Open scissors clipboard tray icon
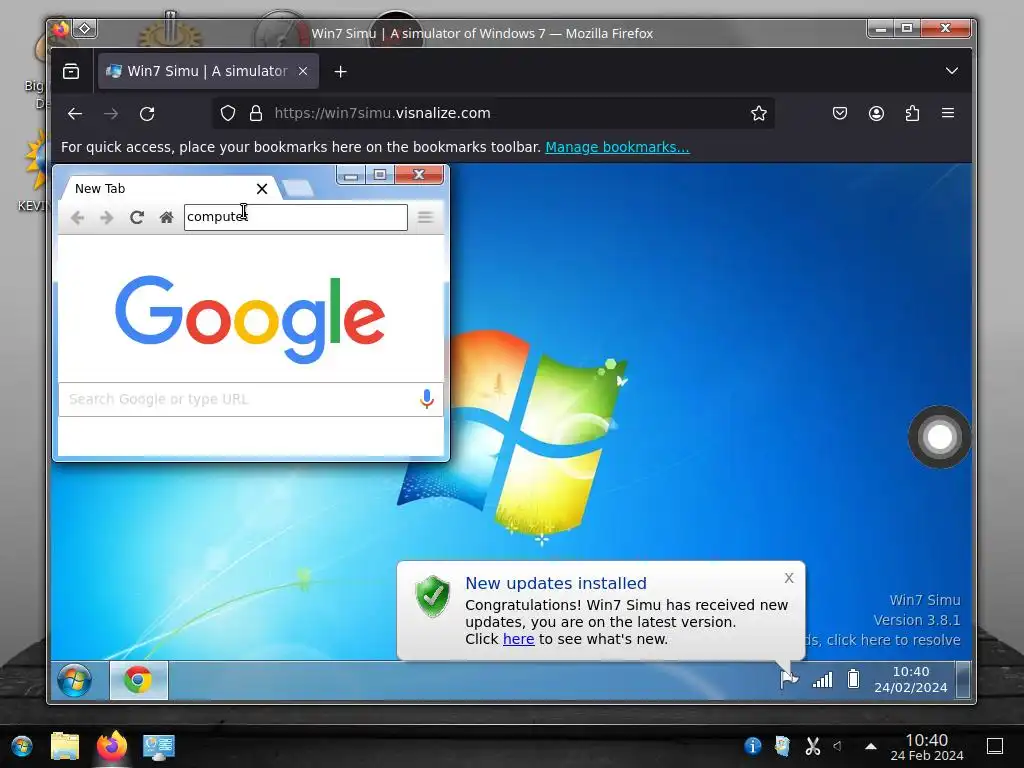This screenshot has width=1024, height=768. pos(812,746)
